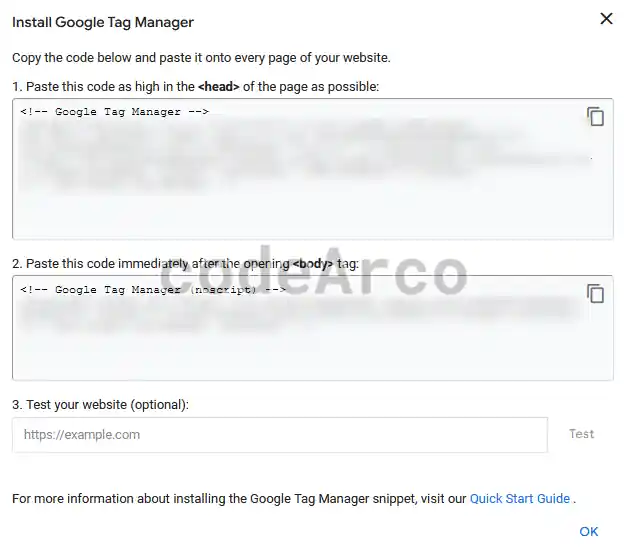Screen dimensions: 625x547
Task: Click inside the head code box
Action: pyautogui.click(x=312, y=169)
